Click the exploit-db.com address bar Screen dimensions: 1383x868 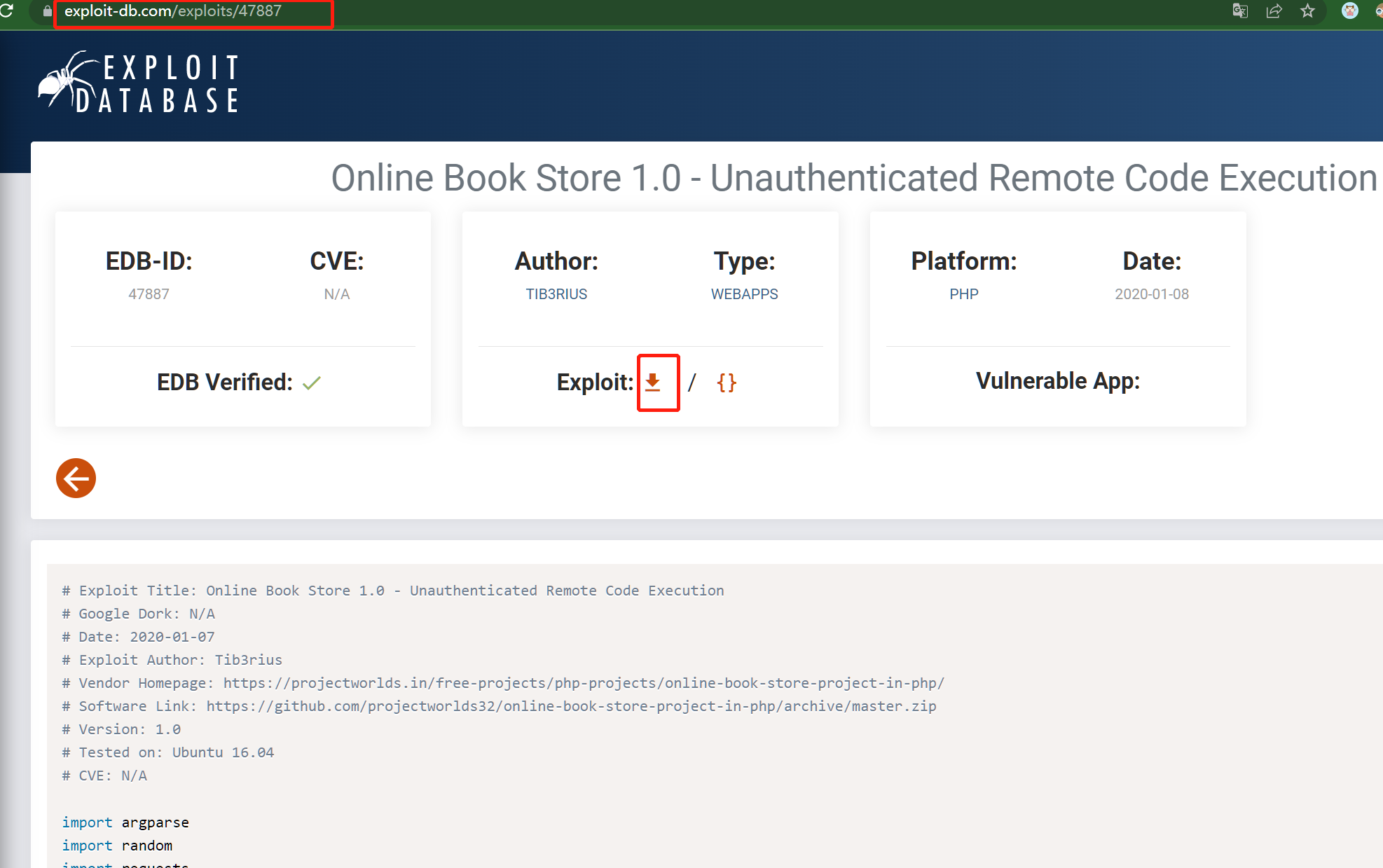coord(173,11)
